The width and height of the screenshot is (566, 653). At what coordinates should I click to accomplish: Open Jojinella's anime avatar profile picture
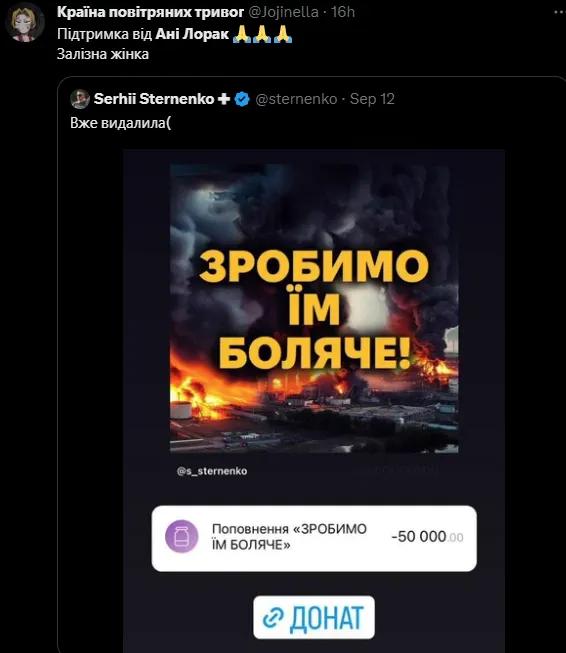tap(24, 22)
